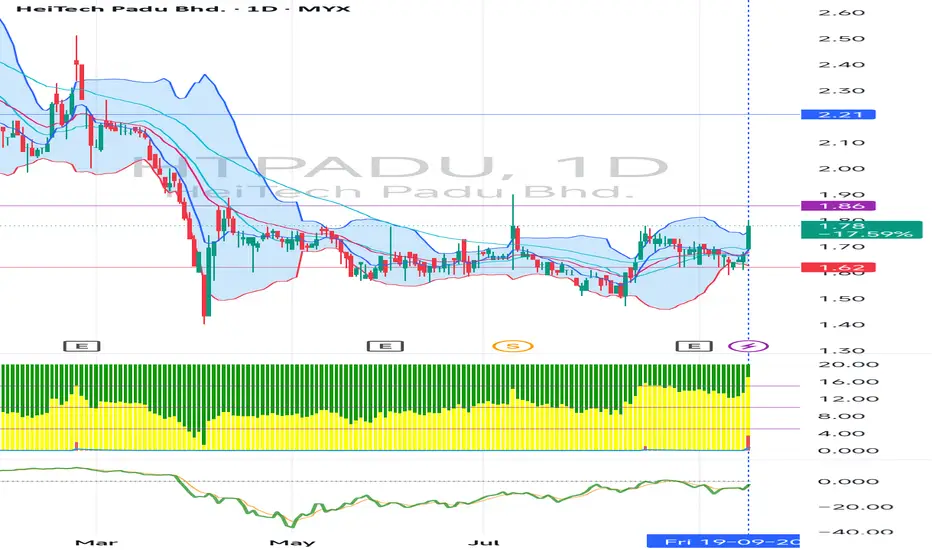Image resolution: width=932 pixels, height=550 pixels.
Task: Click the 2.50 price axis value
Action: point(841,39)
